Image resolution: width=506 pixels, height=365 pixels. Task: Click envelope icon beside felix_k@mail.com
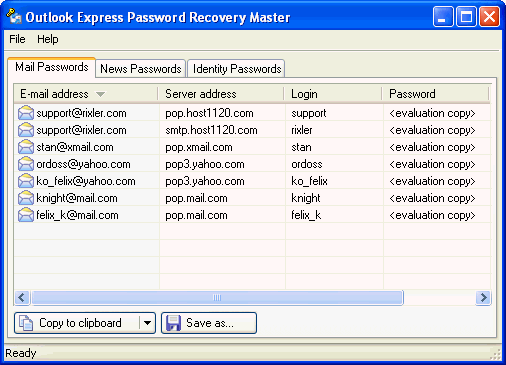coord(26,215)
